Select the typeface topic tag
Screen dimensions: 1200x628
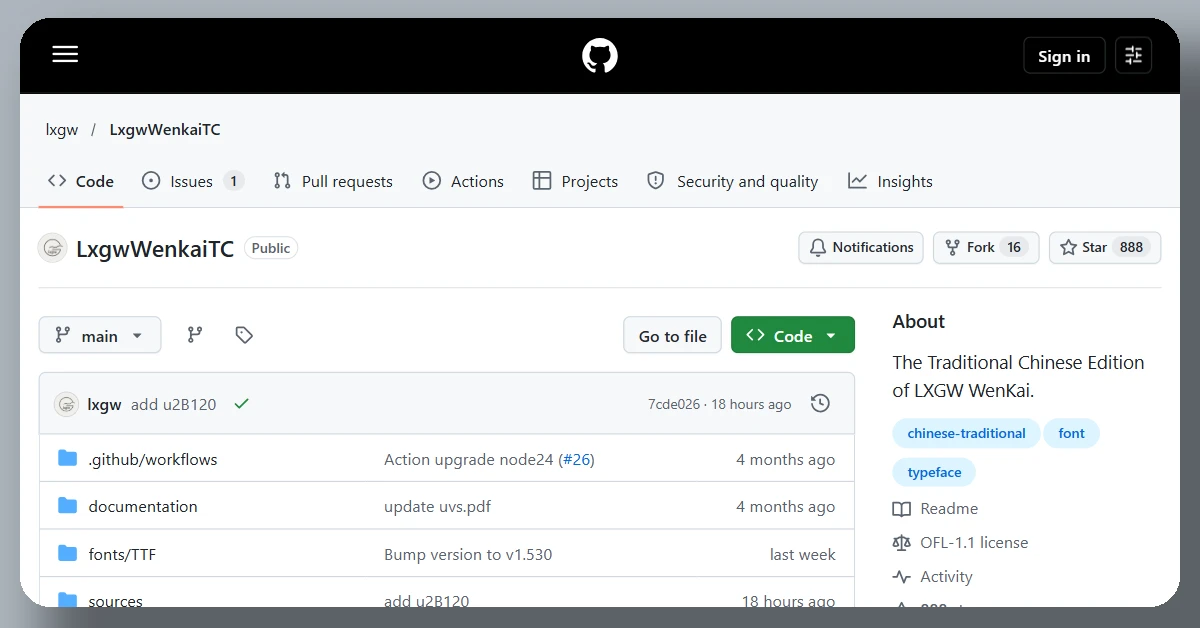click(934, 472)
